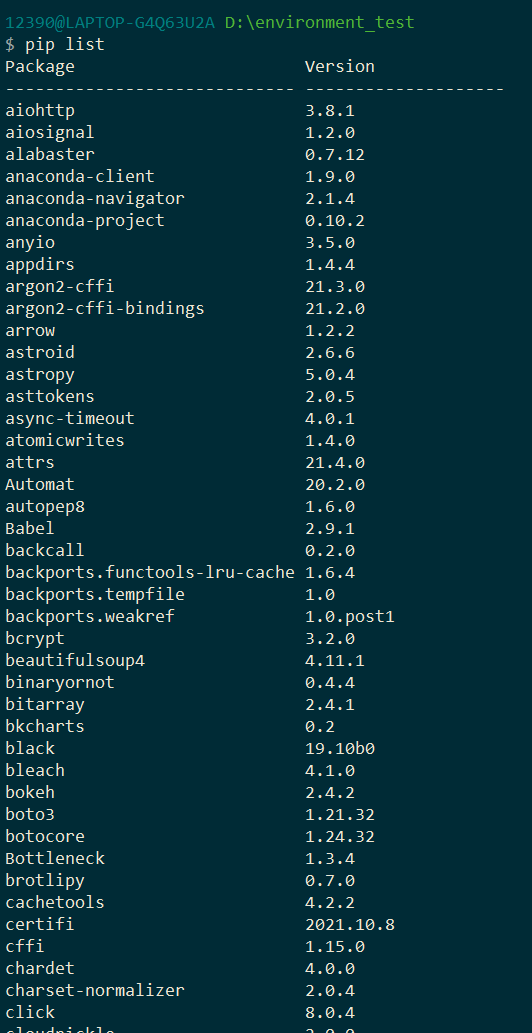Click the backports.functools-lru-cache entry

tap(149, 572)
